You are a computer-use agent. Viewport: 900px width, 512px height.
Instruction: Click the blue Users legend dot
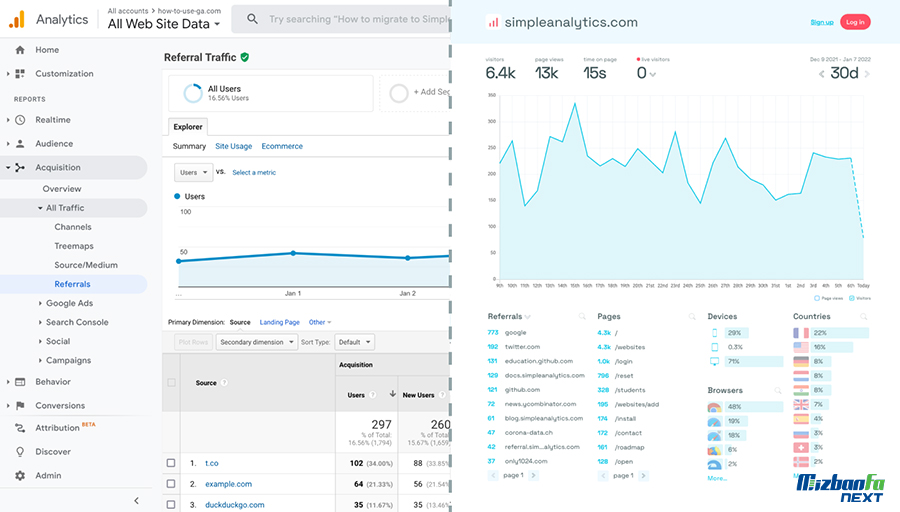click(177, 196)
